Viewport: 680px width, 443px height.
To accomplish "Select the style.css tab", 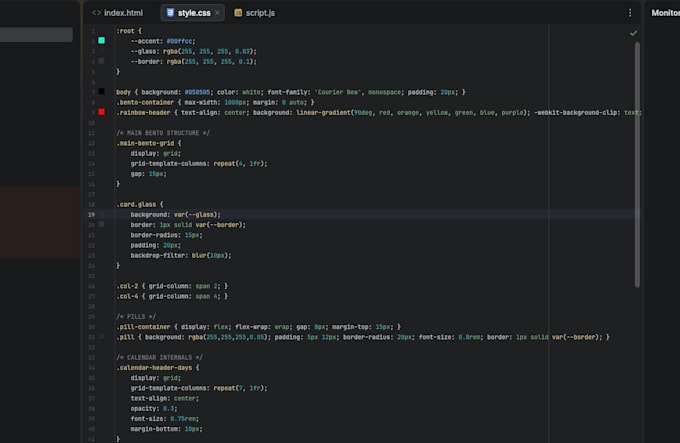I will [193, 13].
